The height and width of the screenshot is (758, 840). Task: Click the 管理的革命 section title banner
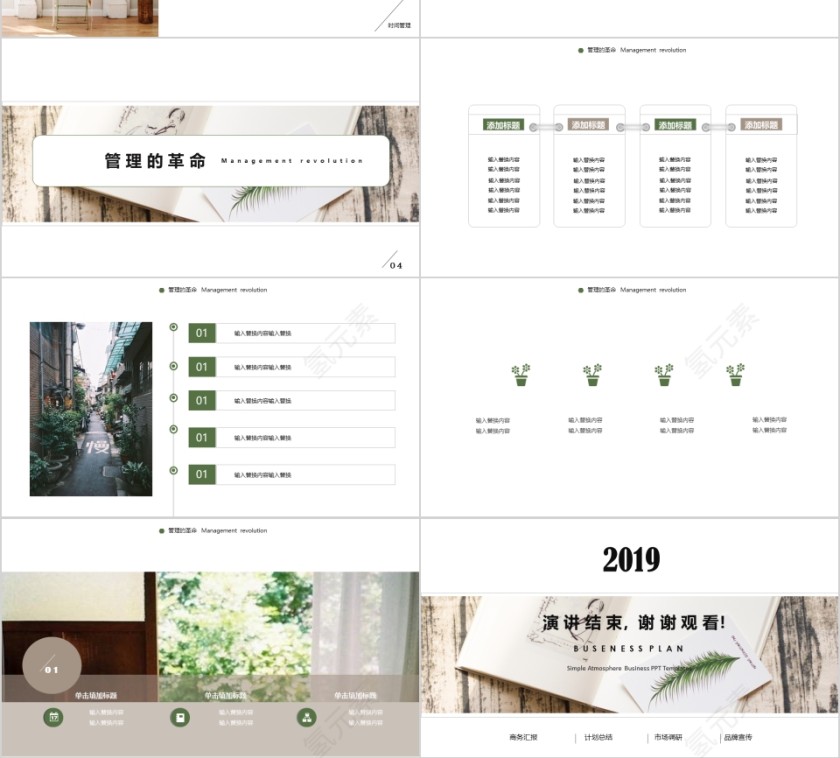(x=210, y=161)
